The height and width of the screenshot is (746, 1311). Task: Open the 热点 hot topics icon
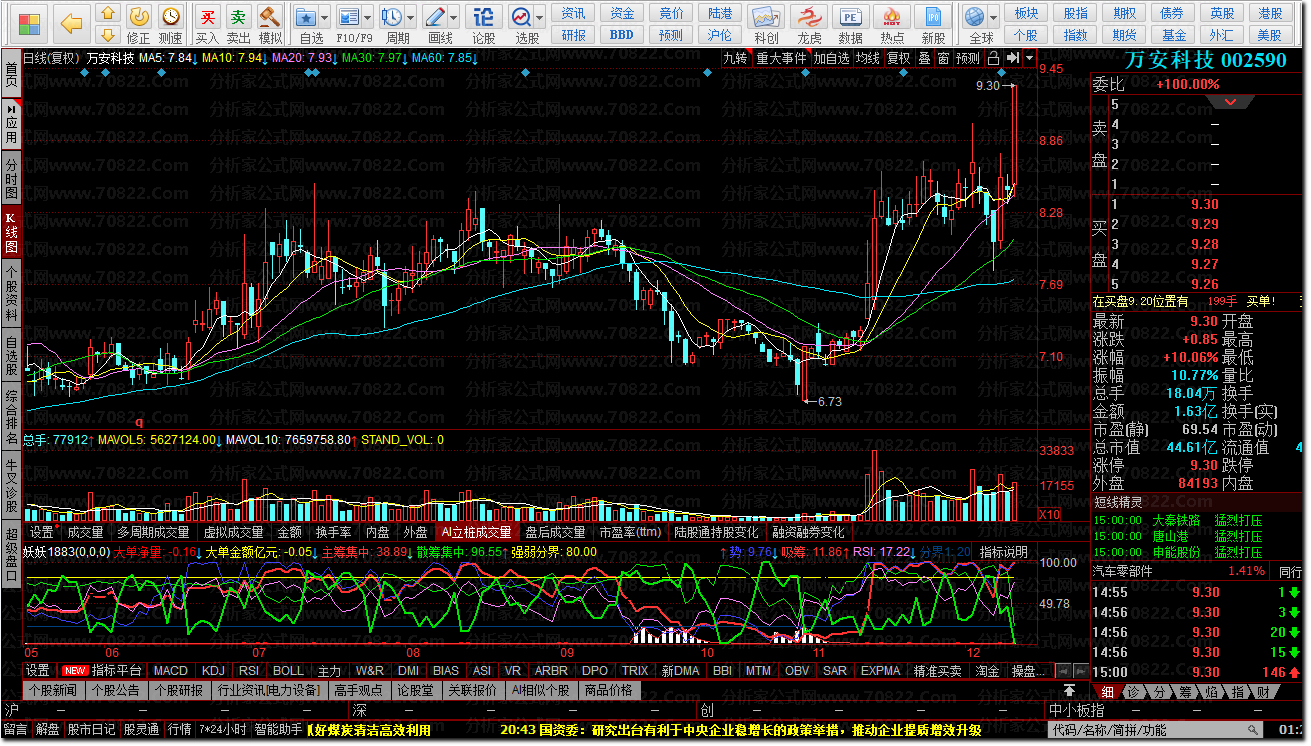(x=892, y=17)
